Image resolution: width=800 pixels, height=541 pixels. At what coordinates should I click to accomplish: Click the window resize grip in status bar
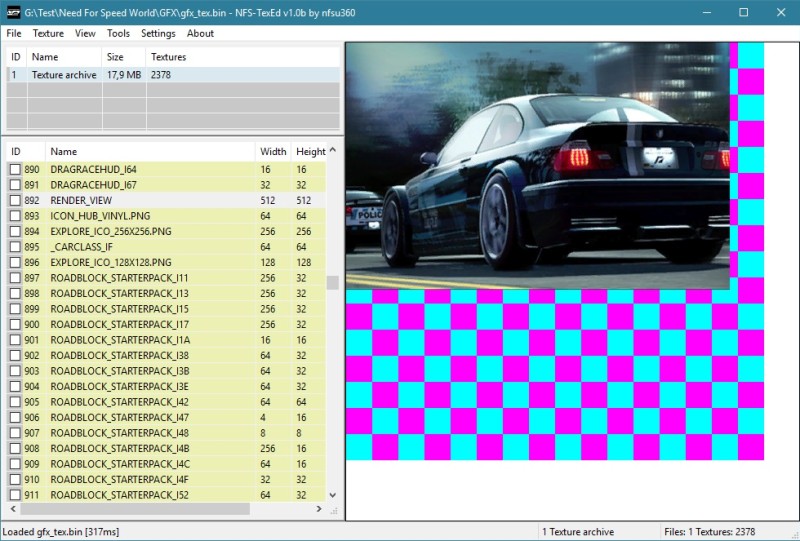point(794,535)
